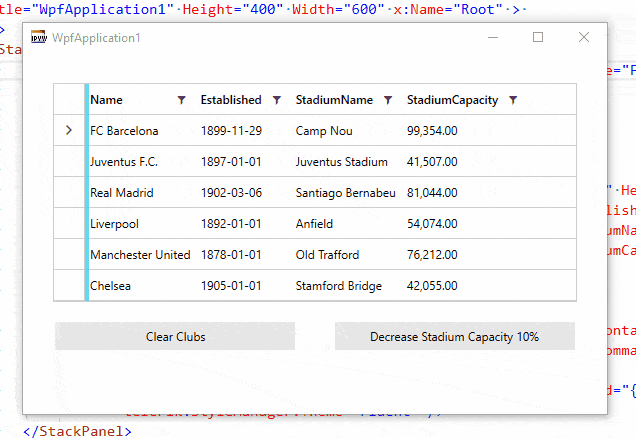Sort by the StadiumName column header

334,100
